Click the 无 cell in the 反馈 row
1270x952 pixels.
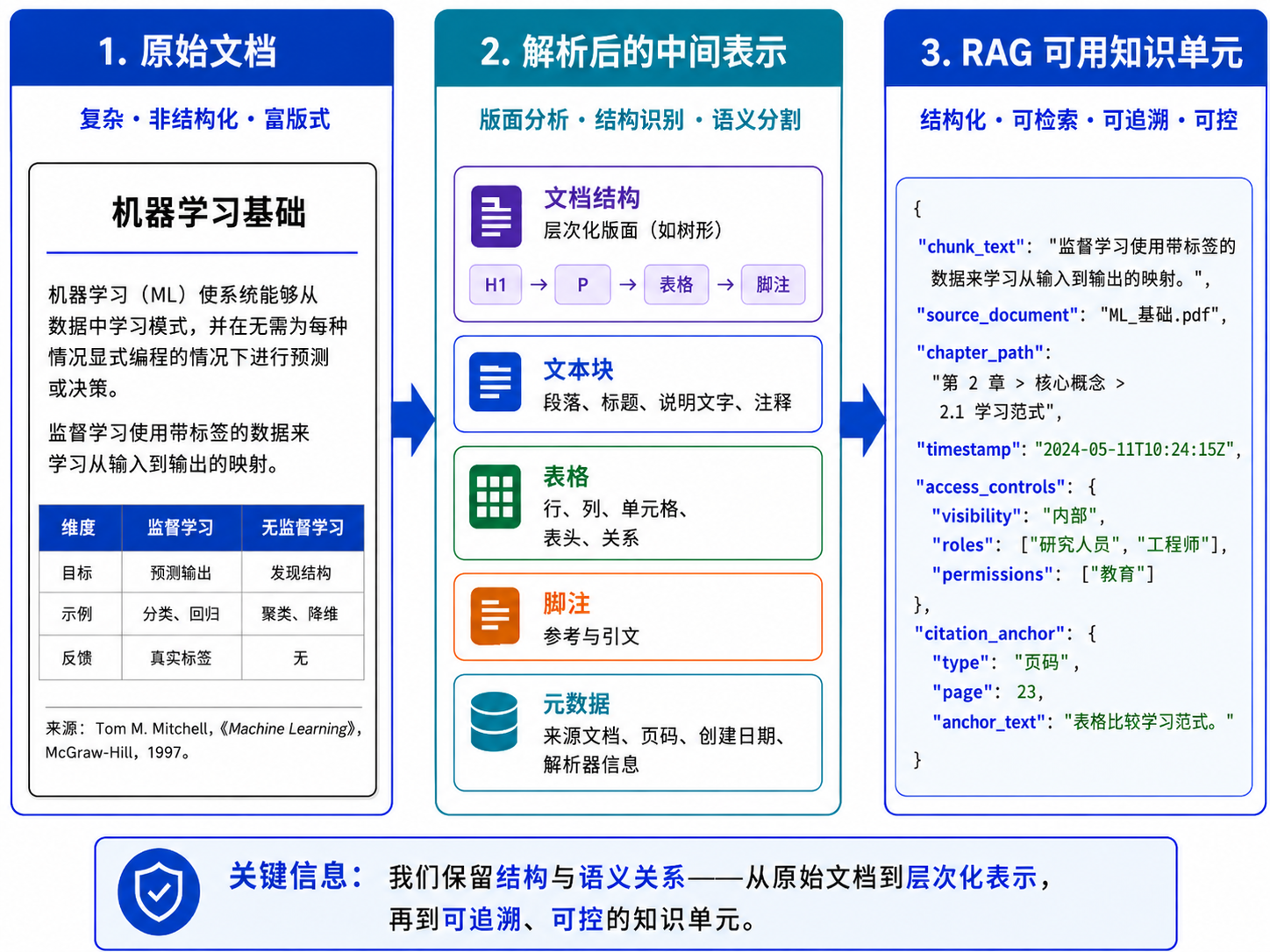(x=303, y=657)
